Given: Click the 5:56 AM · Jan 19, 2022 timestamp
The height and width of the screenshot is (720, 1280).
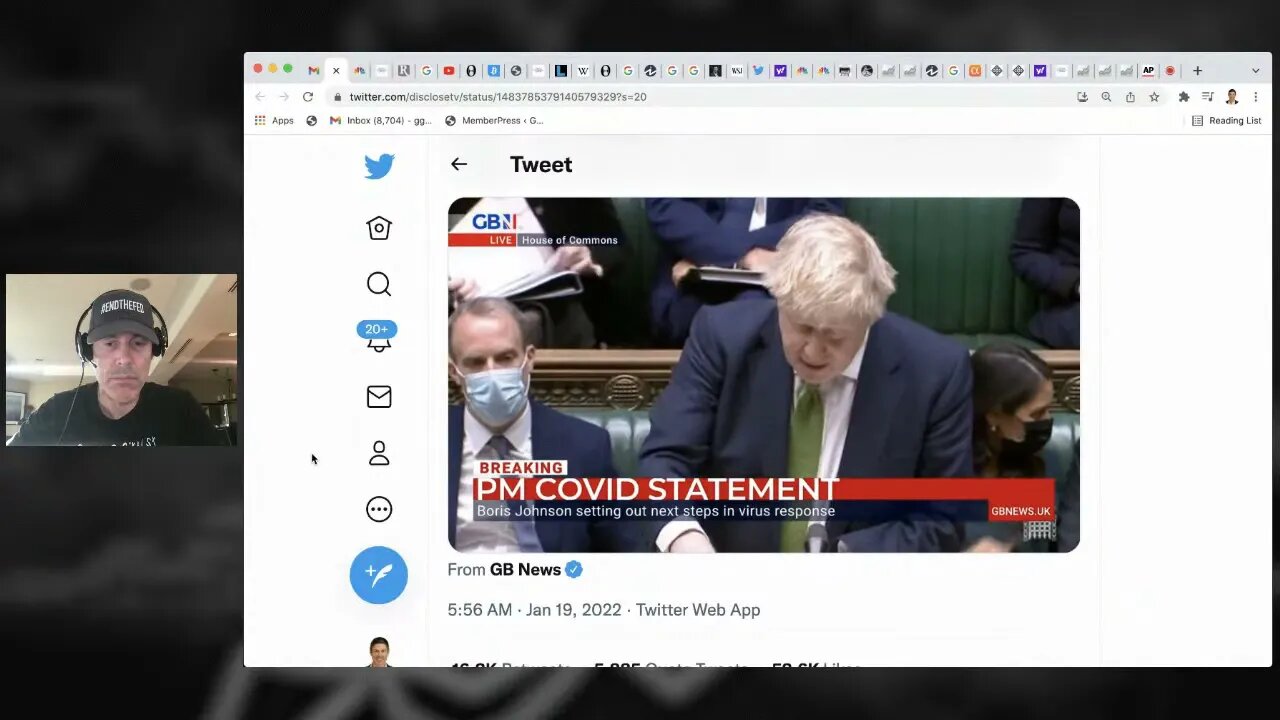Looking at the screenshot, I should click(x=534, y=610).
